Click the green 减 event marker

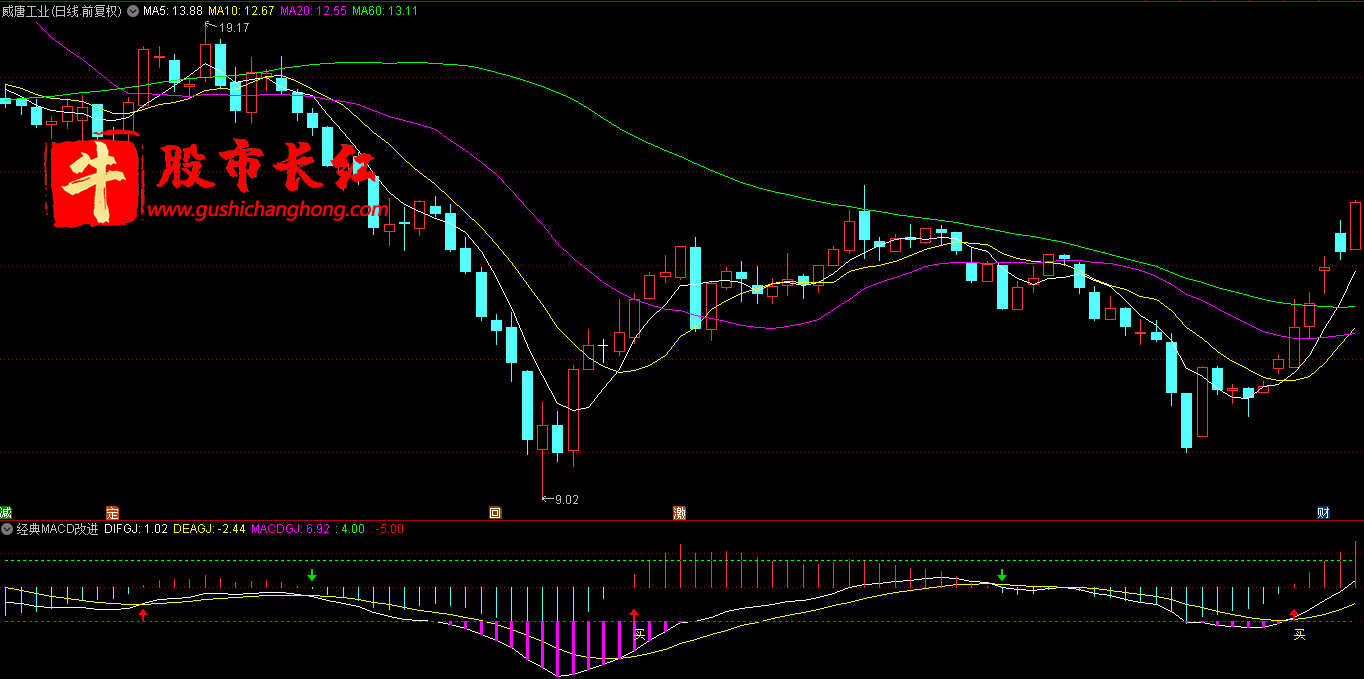[x=6, y=513]
